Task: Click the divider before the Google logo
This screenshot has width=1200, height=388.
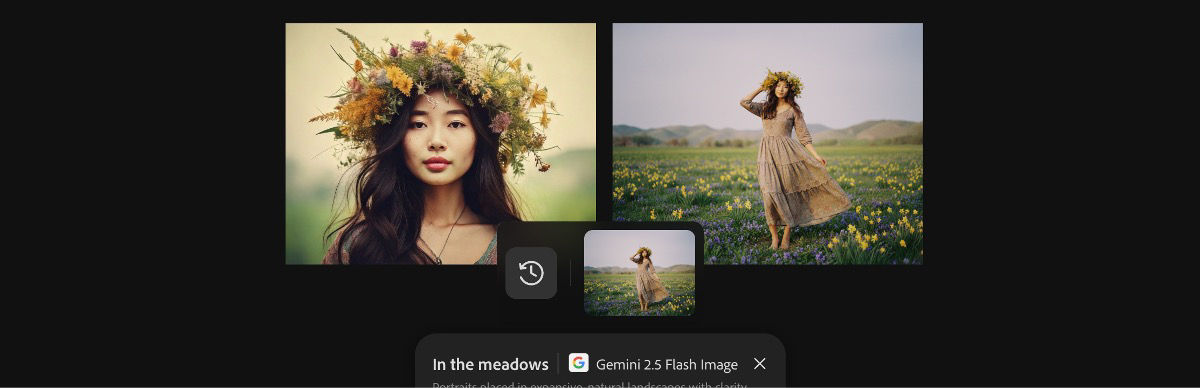Action: (559, 364)
